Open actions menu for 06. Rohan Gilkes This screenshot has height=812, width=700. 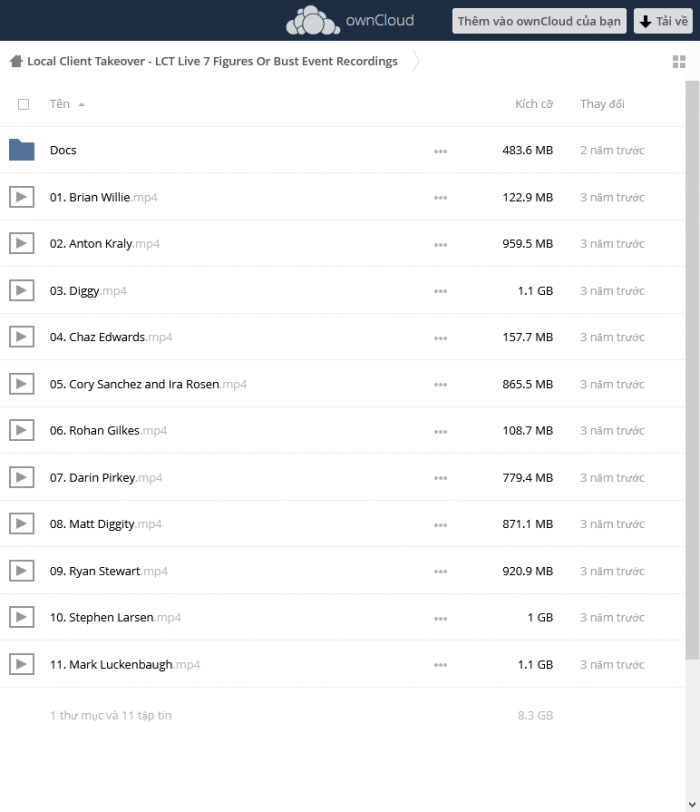[441, 431]
